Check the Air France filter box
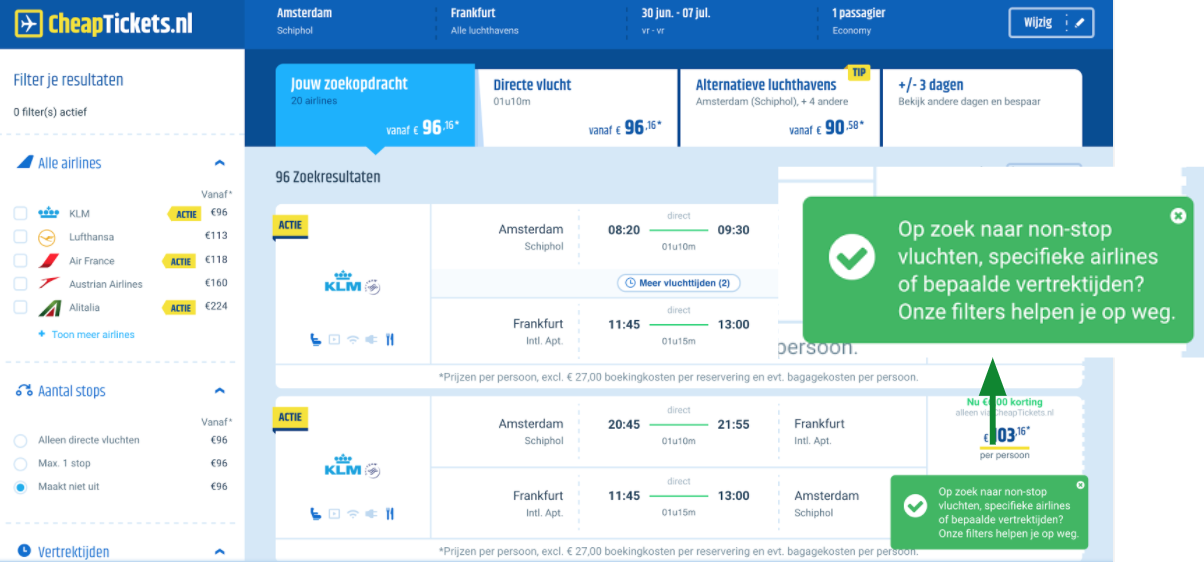The width and height of the screenshot is (1204, 562). [x=20, y=261]
